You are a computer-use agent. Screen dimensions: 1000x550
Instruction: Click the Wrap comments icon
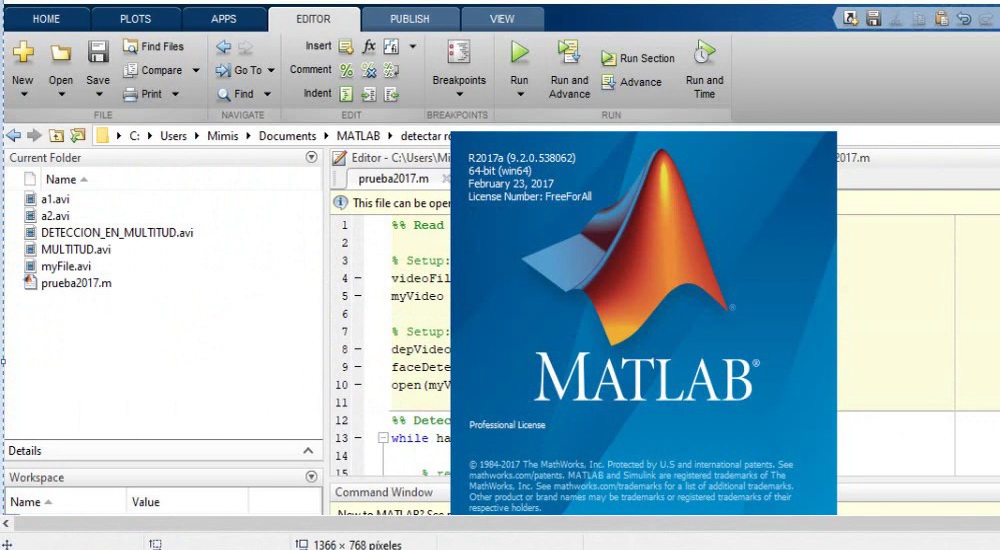click(x=391, y=70)
